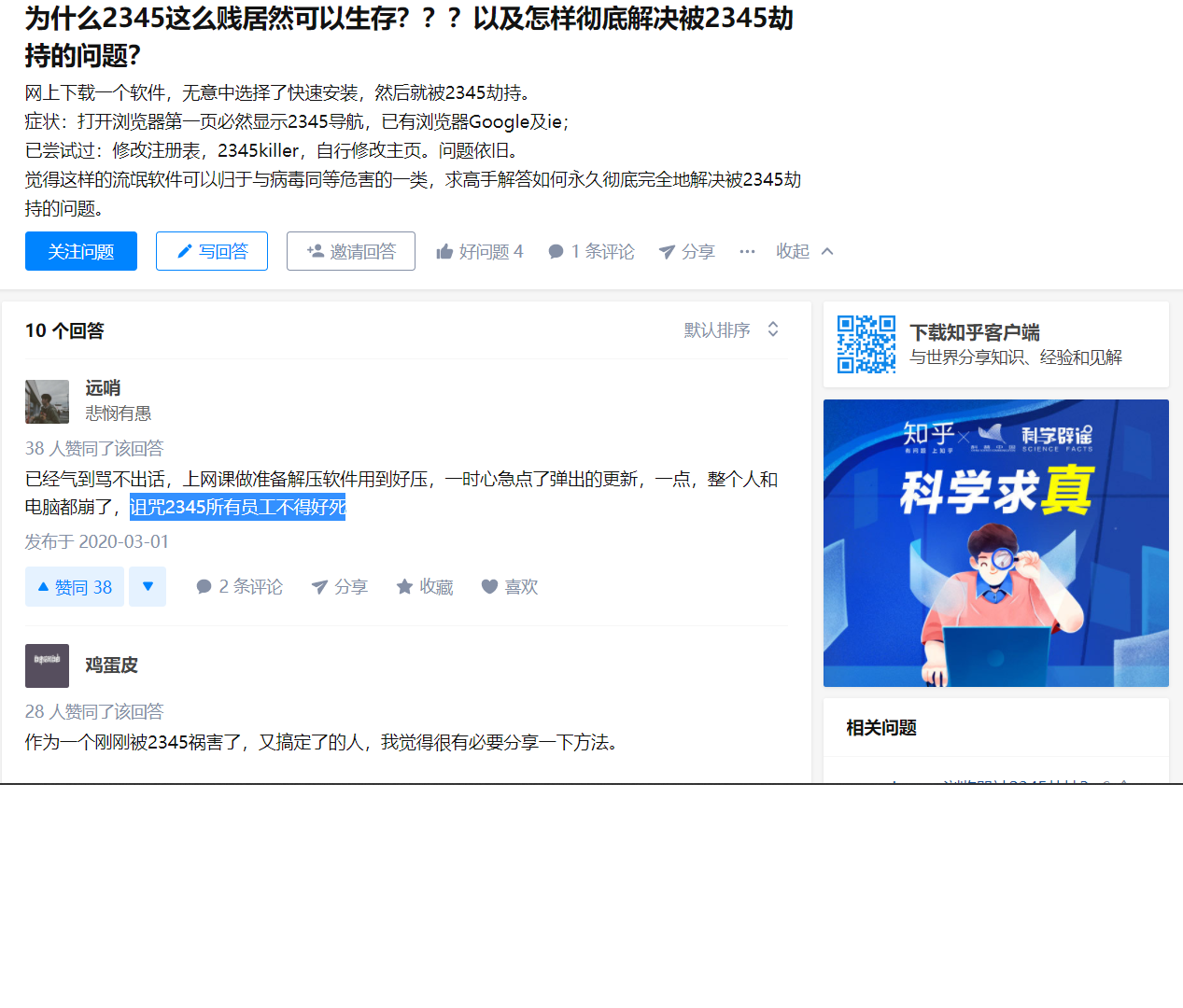1183x1008 pixels.
Task: Open 2 条评论 on 远哨's answer
Action: 239,586
